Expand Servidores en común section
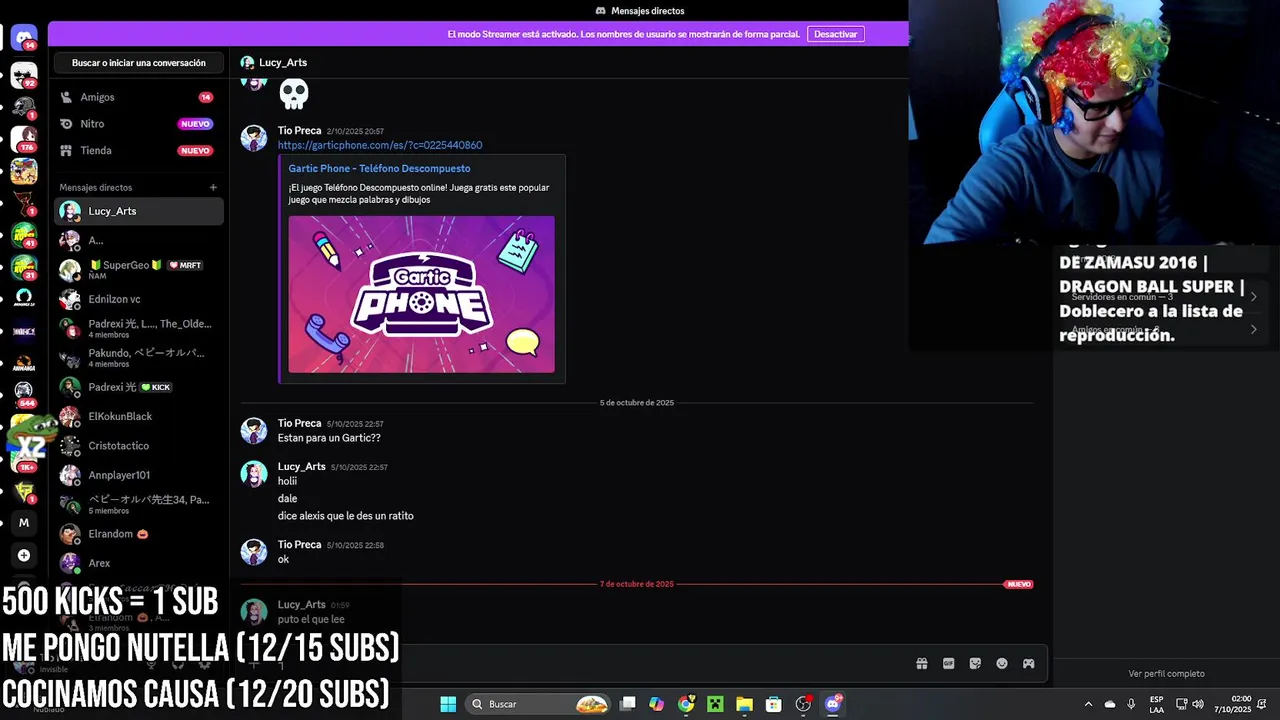Viewport: 1280px width, 720px height. coord(1165,297)
